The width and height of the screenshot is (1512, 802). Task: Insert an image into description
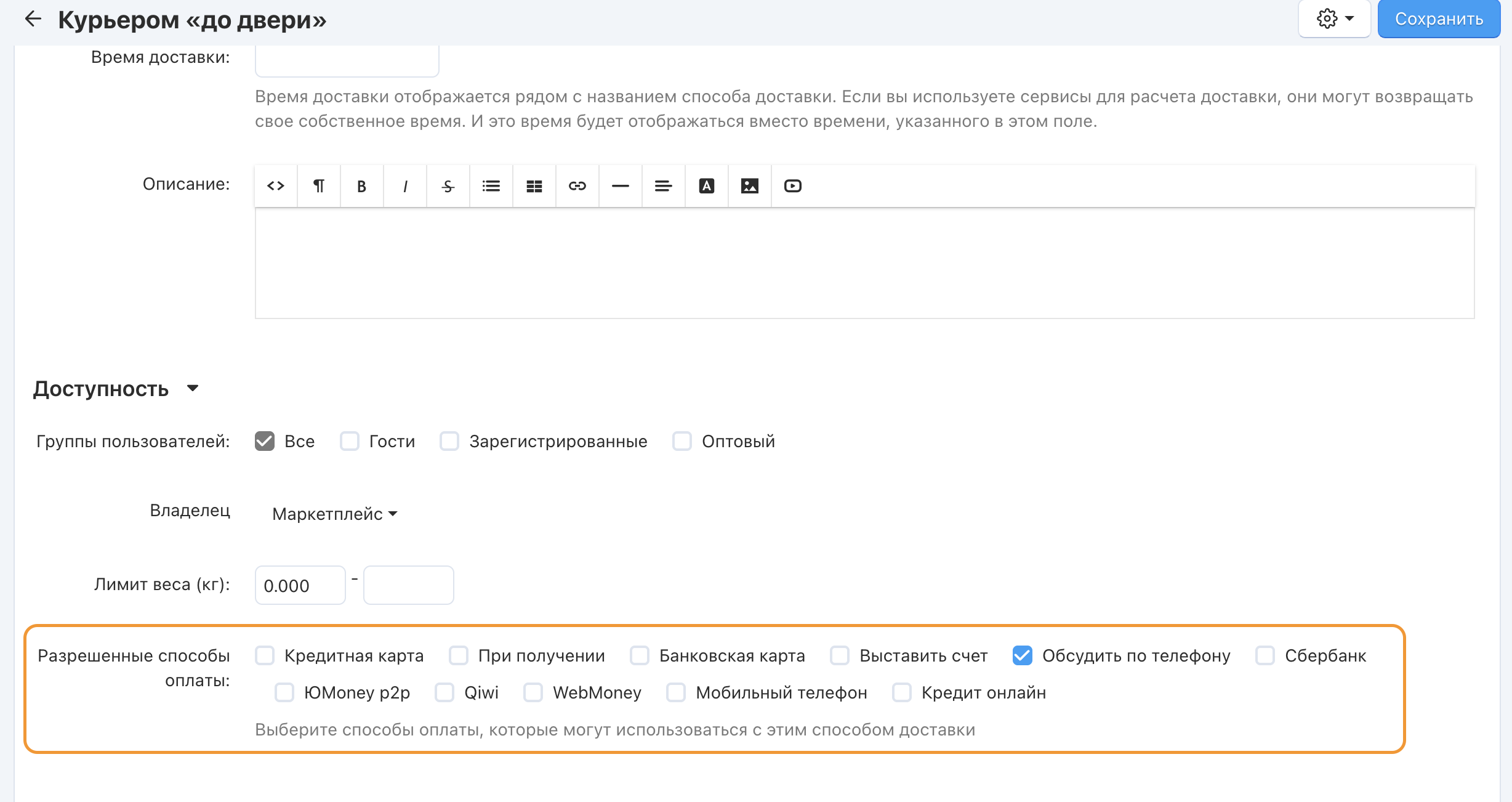(x=750, y=186)
